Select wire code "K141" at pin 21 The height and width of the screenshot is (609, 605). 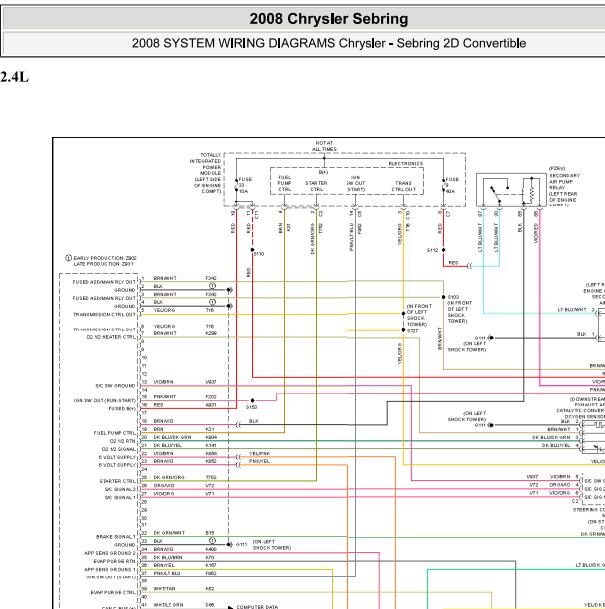(x=211, y=445)
